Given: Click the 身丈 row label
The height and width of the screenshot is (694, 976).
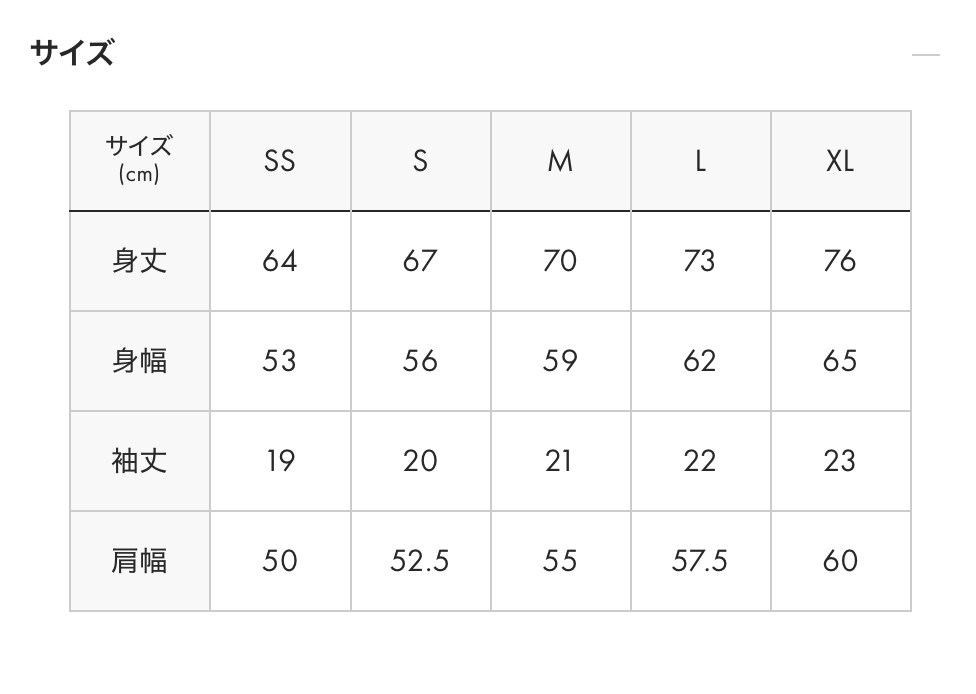Looking at the screenshot, I should 139,261.
